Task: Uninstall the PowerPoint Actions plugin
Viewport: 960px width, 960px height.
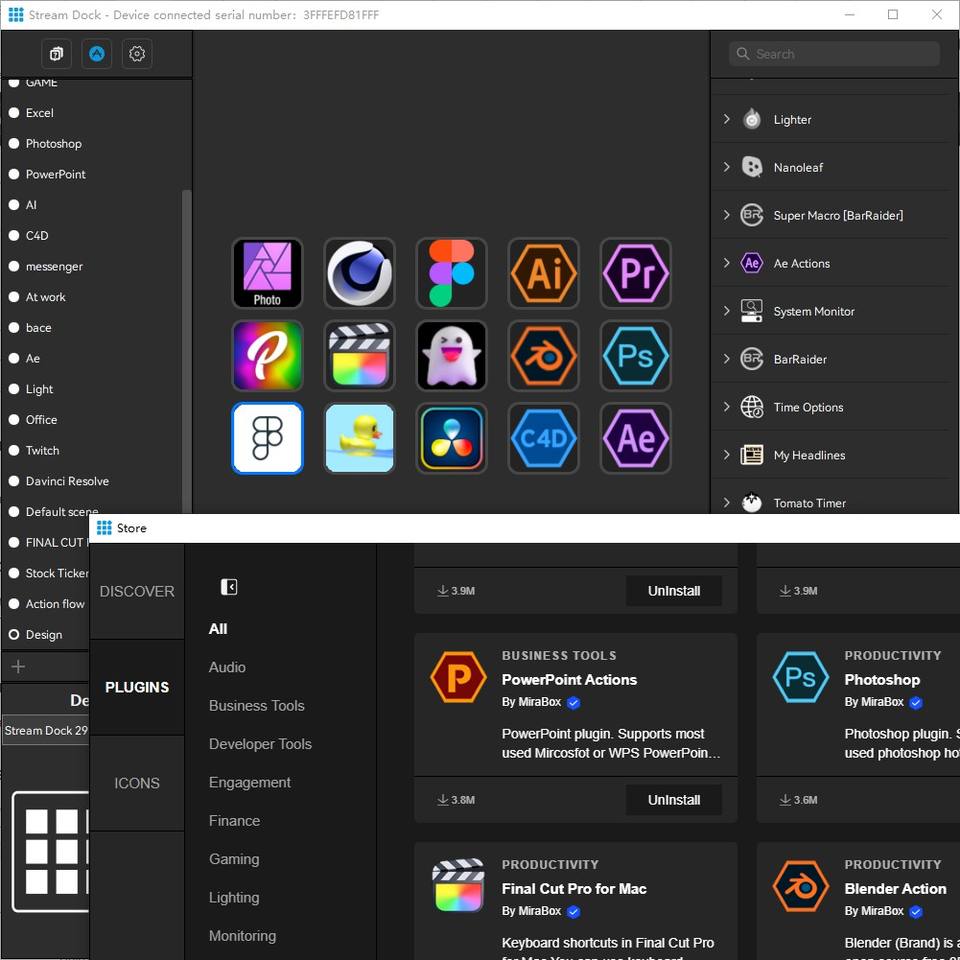Action: (673, 800)
